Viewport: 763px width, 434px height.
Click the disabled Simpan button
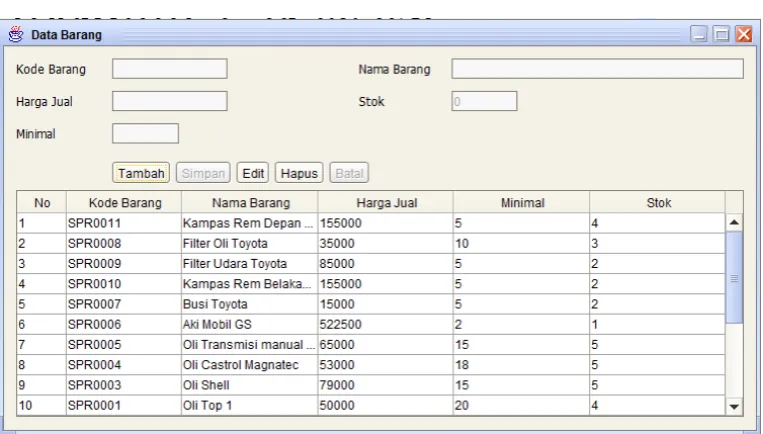coord(203,173)
